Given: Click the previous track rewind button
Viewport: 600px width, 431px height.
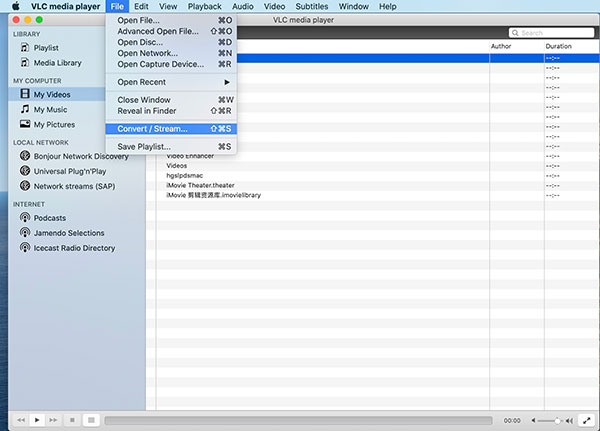Looking at the screenshot, I should pos(21,420).
